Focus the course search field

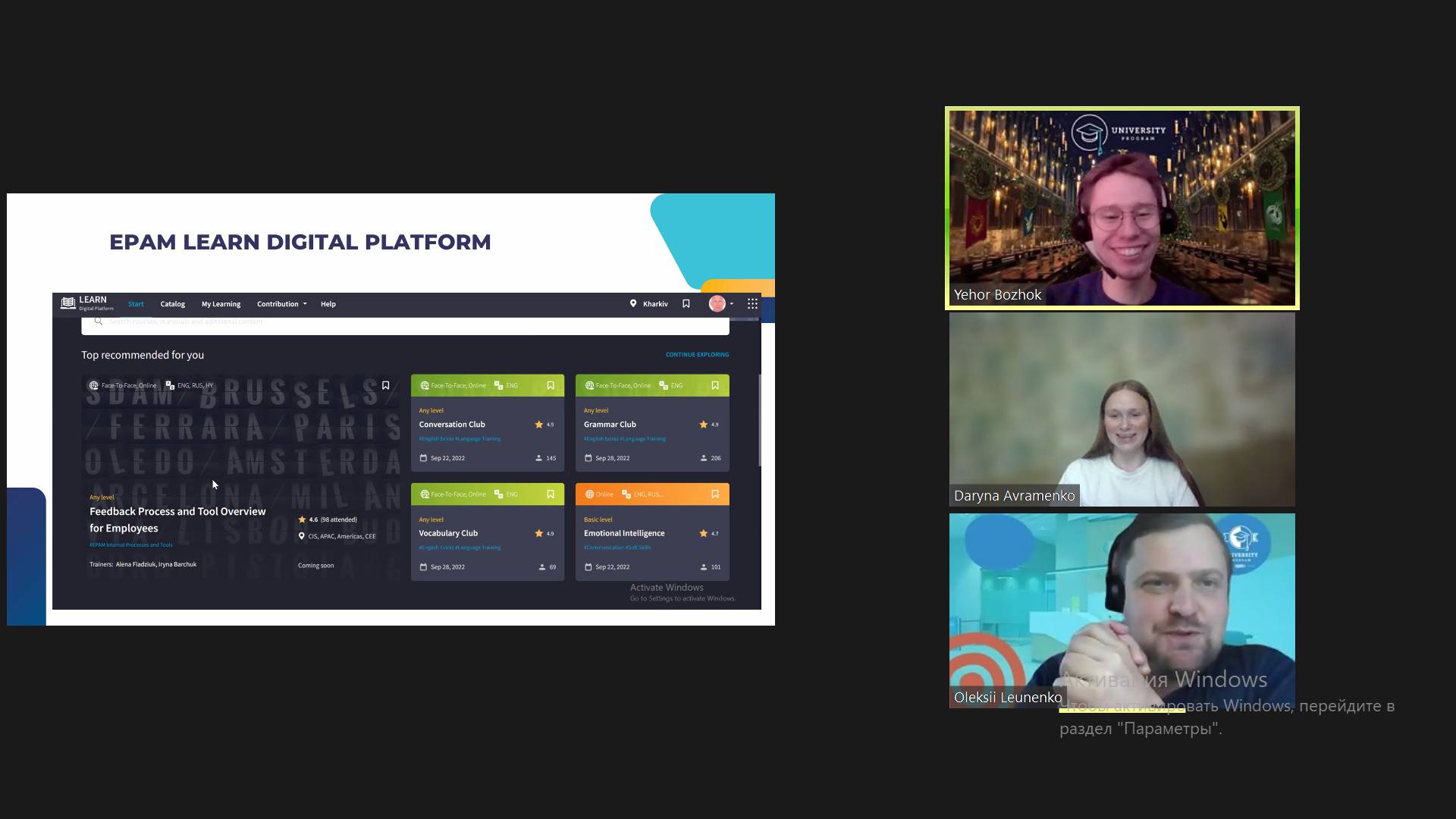(x=405, y=325)
